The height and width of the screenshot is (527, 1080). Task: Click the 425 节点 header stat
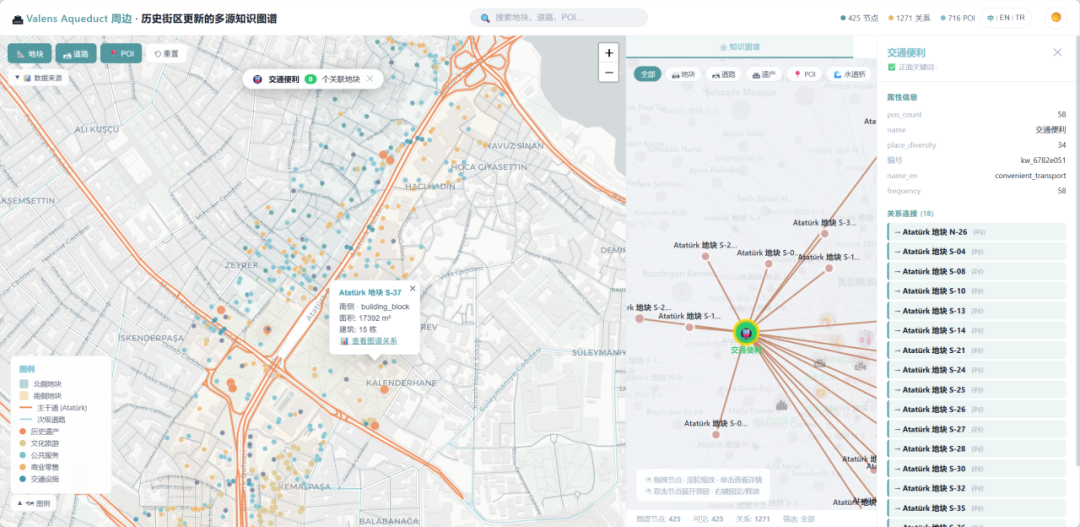tap(860, 18)
